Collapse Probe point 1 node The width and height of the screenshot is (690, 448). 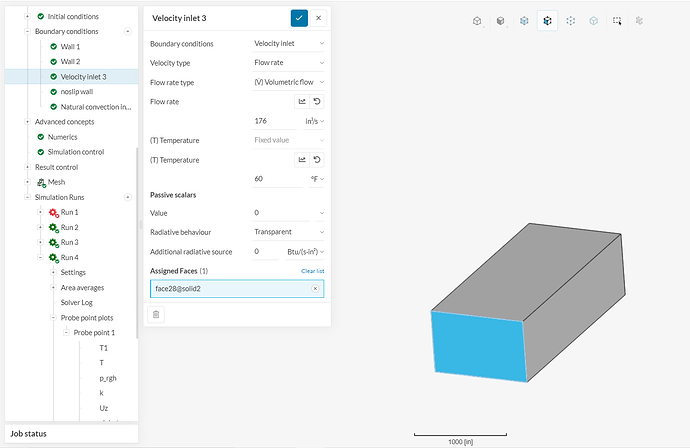pyautogui.click(x=66, y=333)
